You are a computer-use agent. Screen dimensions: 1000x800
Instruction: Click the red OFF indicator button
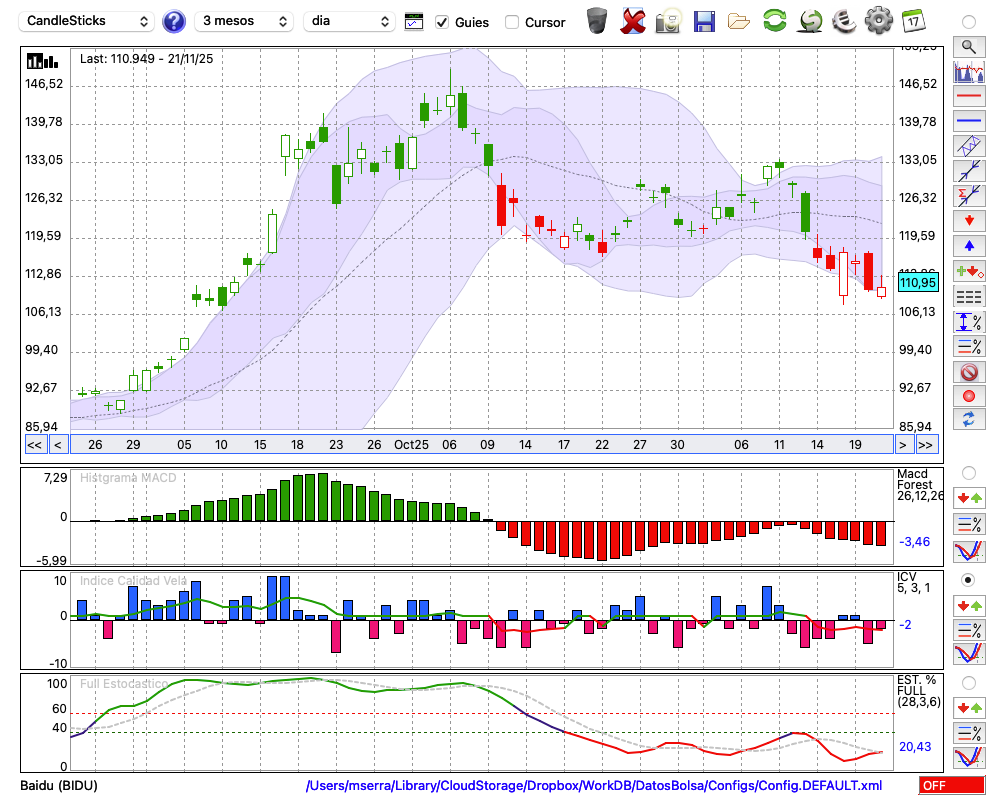[952, 786]
